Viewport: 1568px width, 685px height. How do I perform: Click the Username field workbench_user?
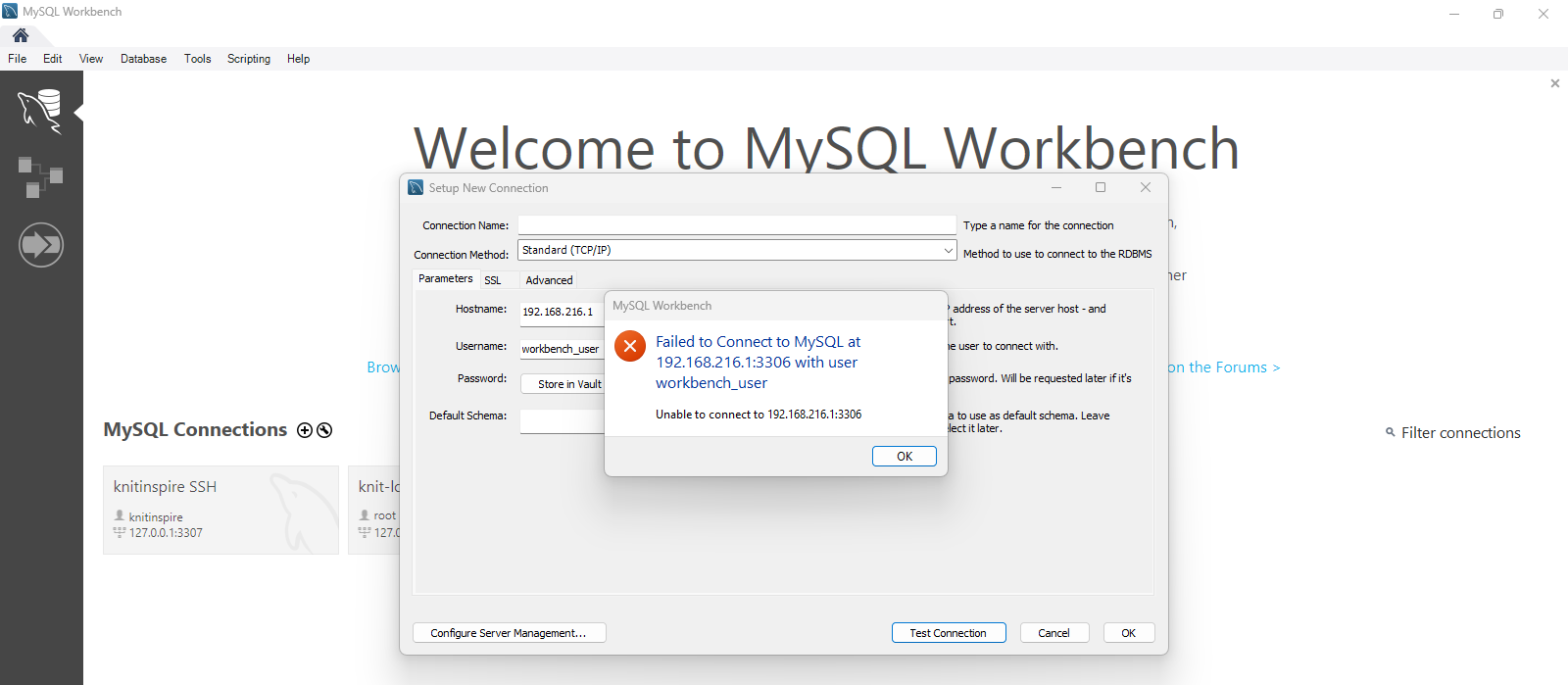coord(562,349)
